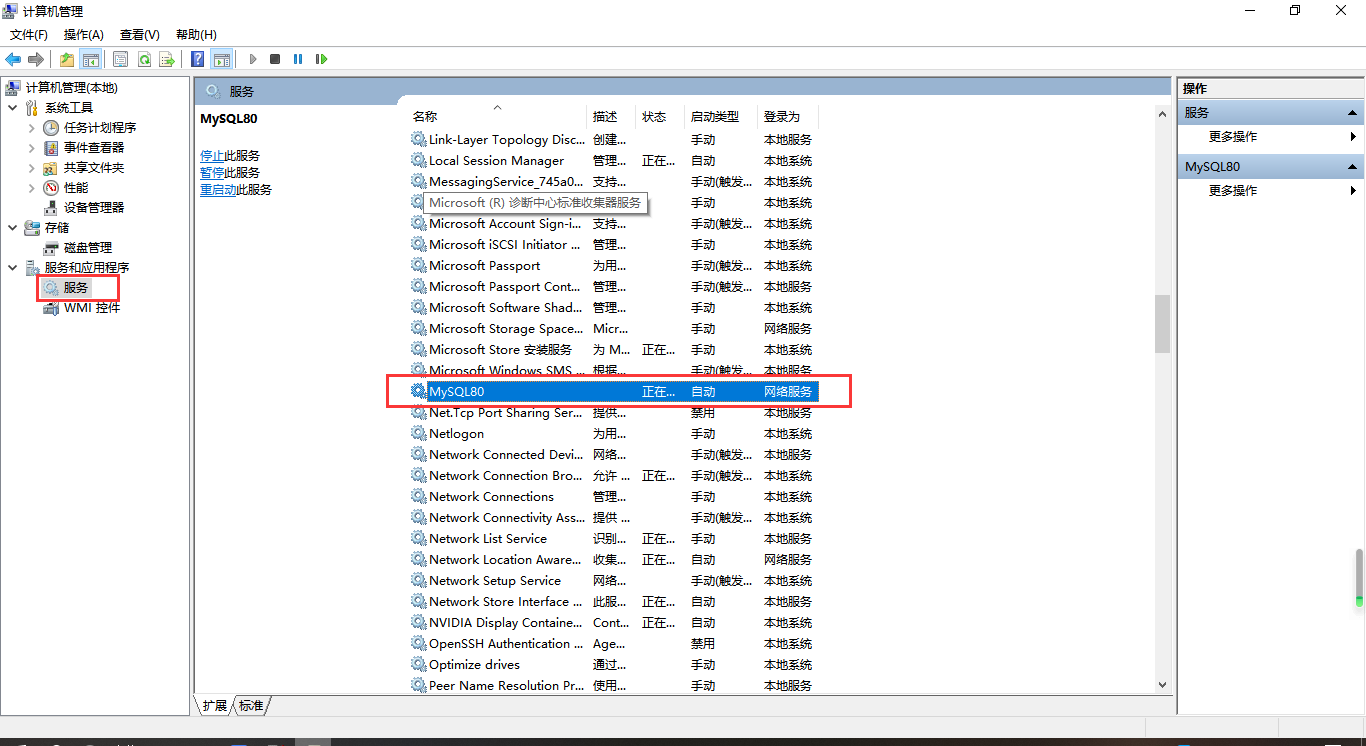
Task: Click the gear icon beside Optimize drives
Action: (418, 664)
